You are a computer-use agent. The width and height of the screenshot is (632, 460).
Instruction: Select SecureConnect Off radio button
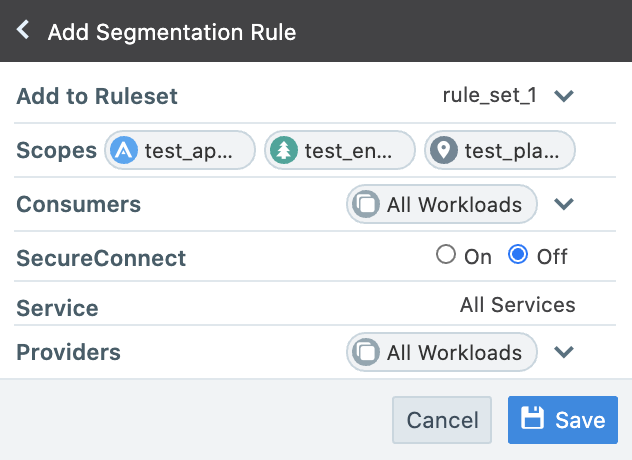coord(518,255)
